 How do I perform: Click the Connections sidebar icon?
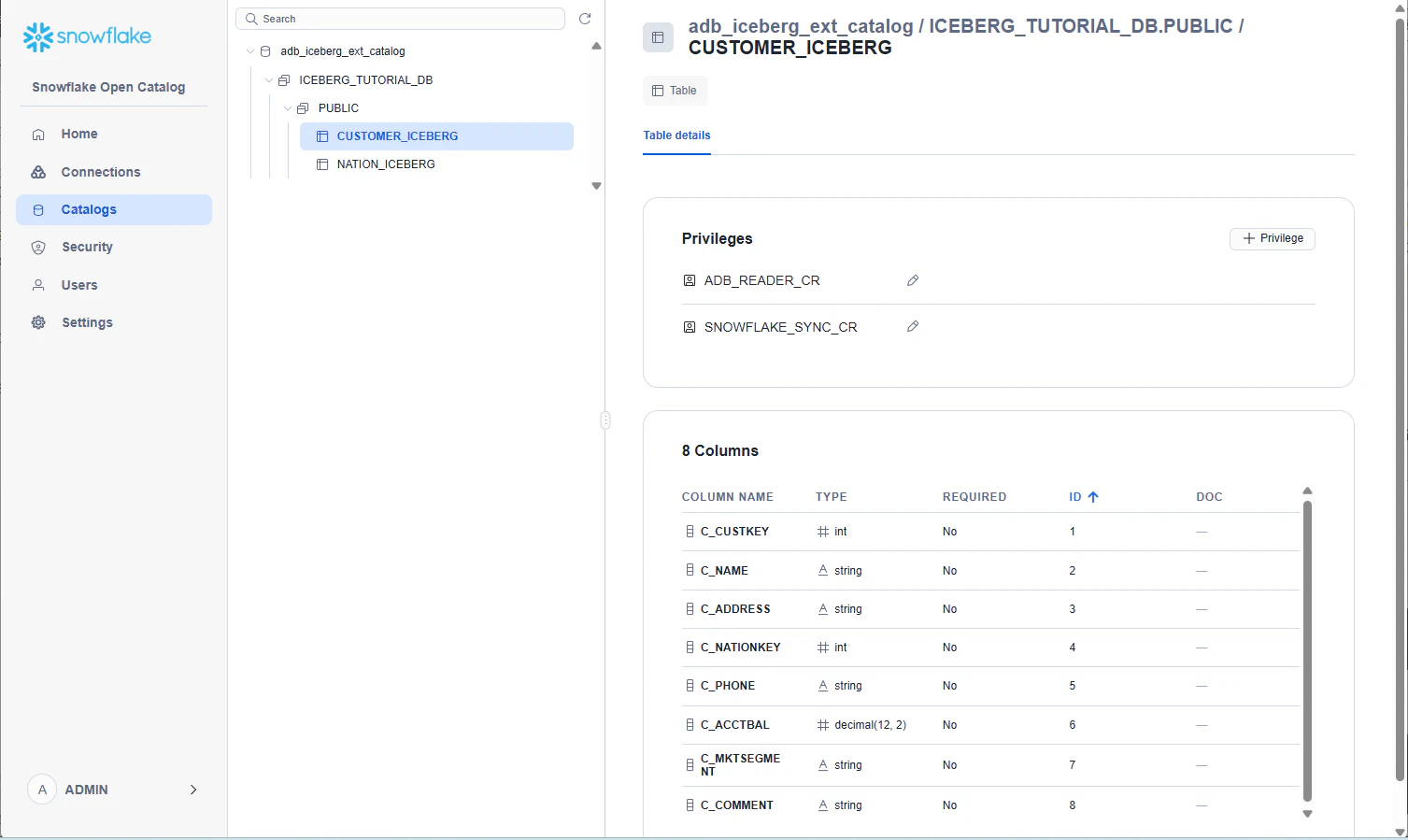click(x=38, y=172)
